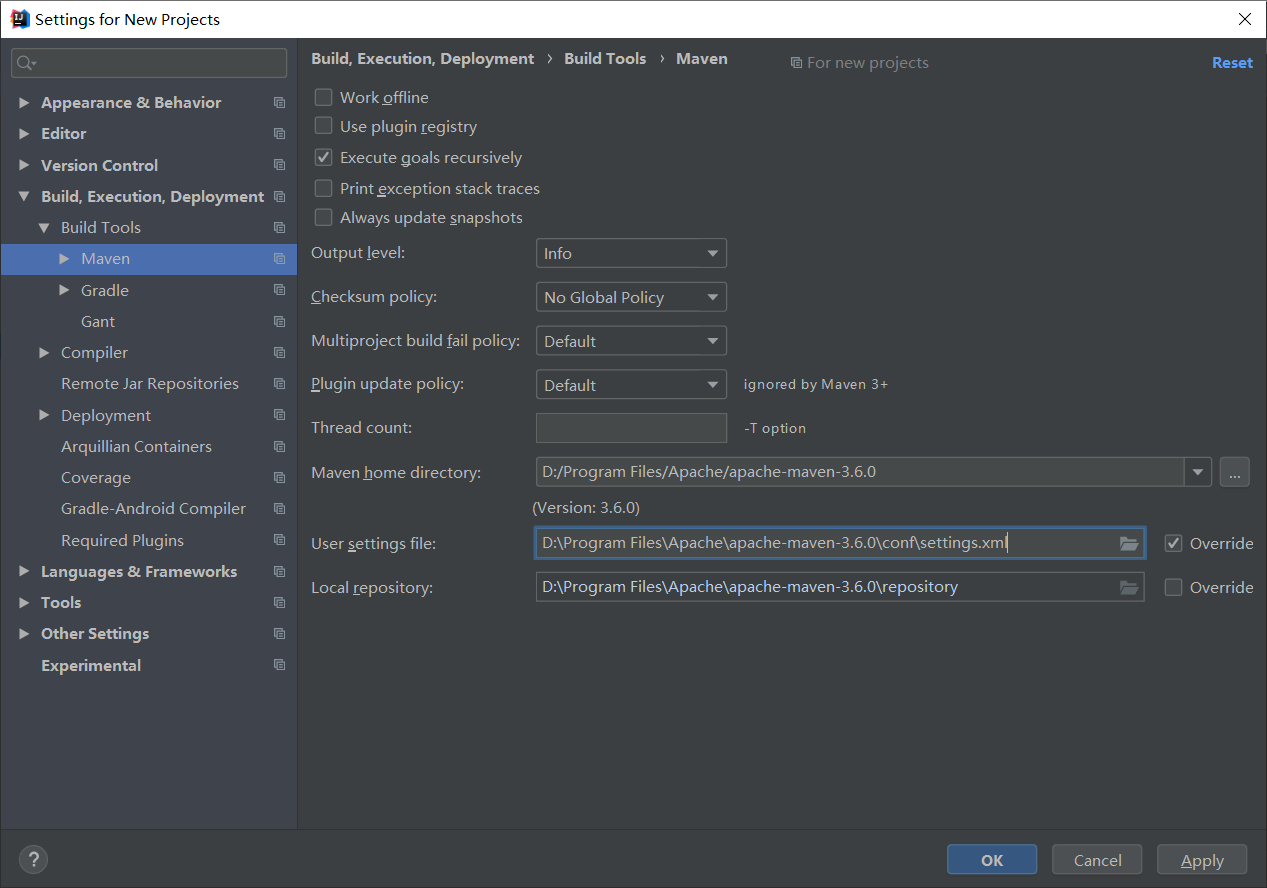Click the Cancel button
The width and height of the screenshot is (1267, 888).
coord(1097,860)
